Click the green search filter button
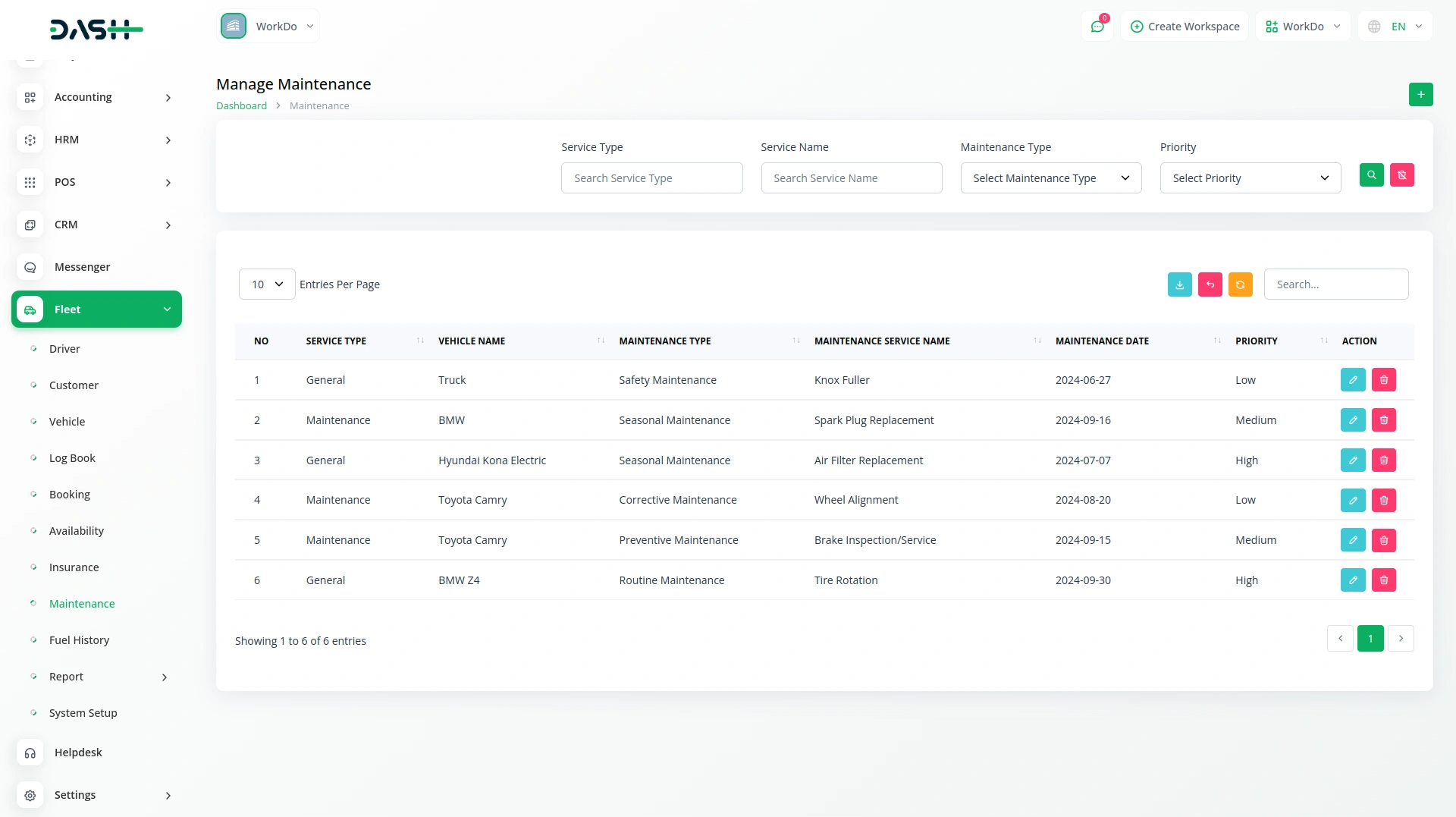 coord(1371,175)
